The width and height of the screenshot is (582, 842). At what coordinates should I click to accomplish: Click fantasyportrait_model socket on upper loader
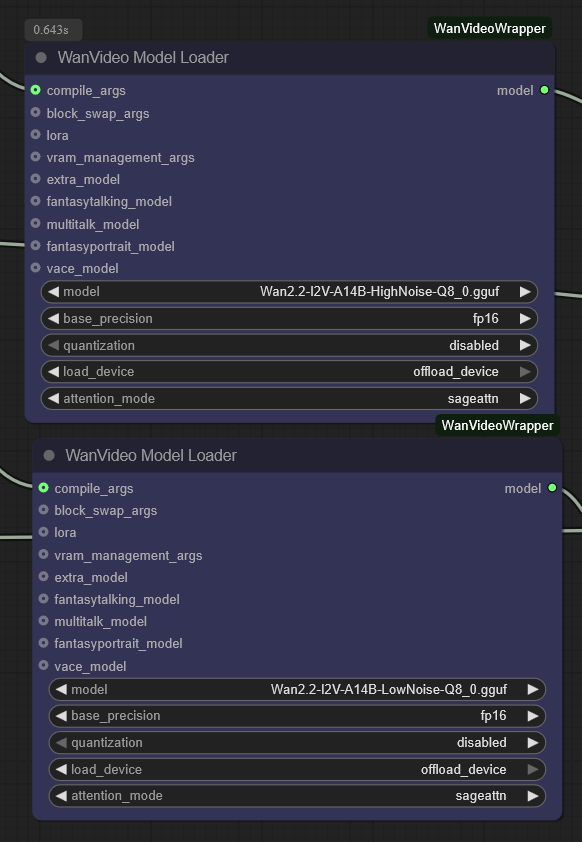point(35,245)
